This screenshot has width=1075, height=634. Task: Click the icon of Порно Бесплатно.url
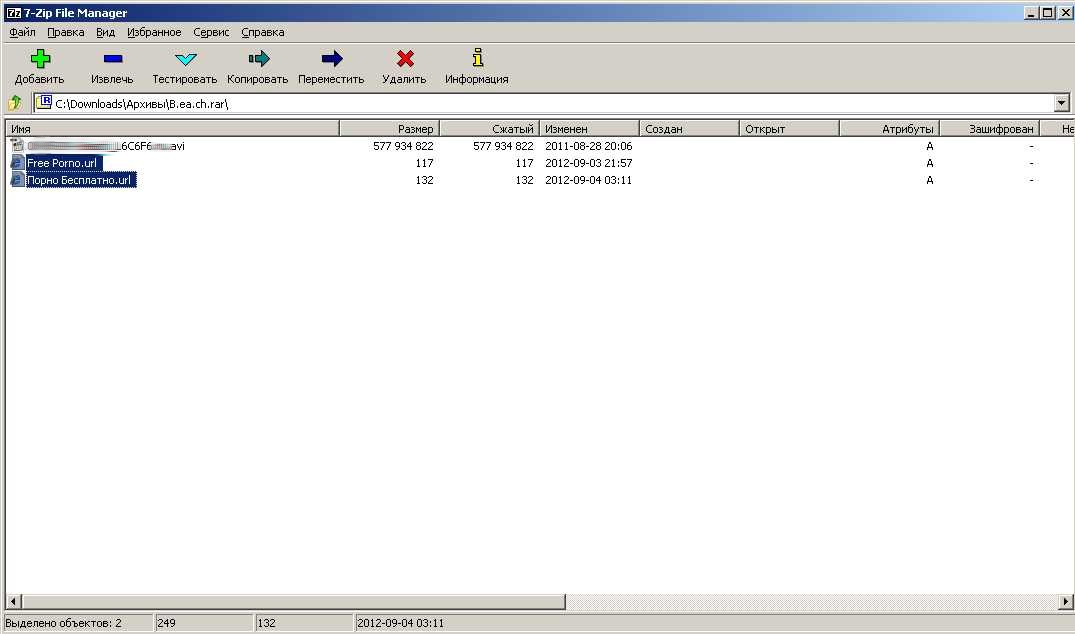pos(17,180)
